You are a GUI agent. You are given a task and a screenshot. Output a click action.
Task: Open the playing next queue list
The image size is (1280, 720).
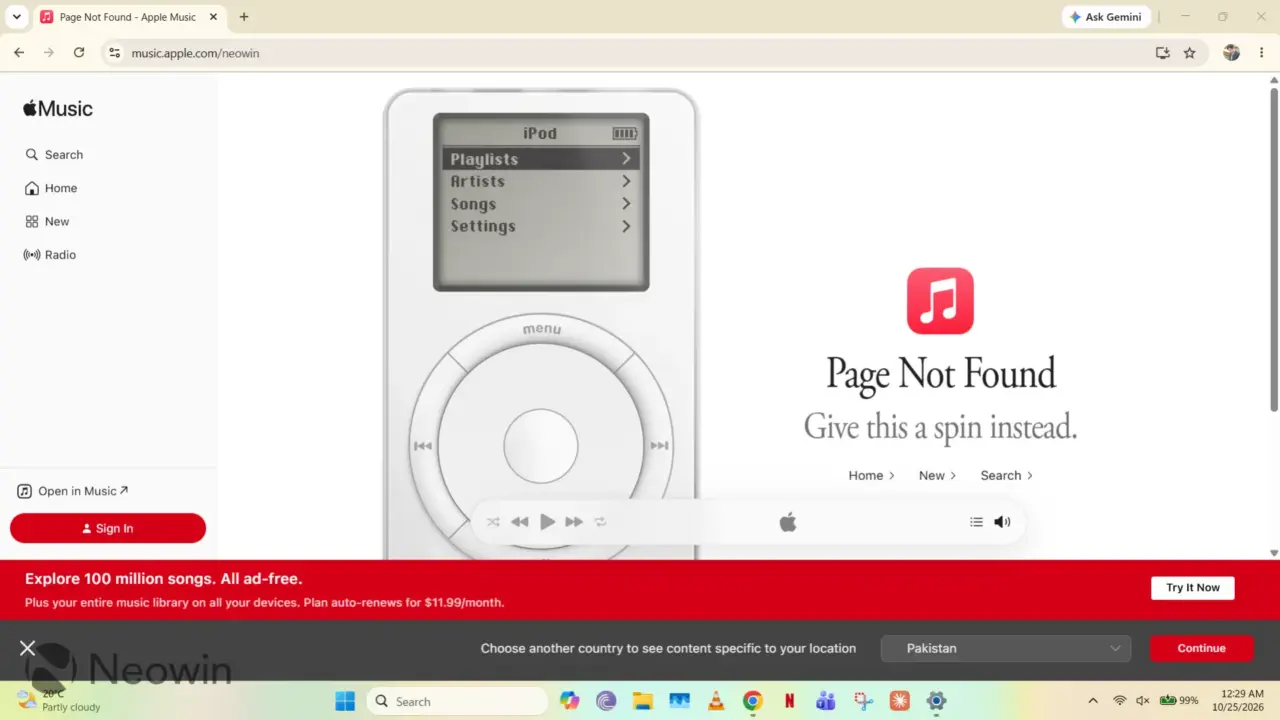(976, 522)
